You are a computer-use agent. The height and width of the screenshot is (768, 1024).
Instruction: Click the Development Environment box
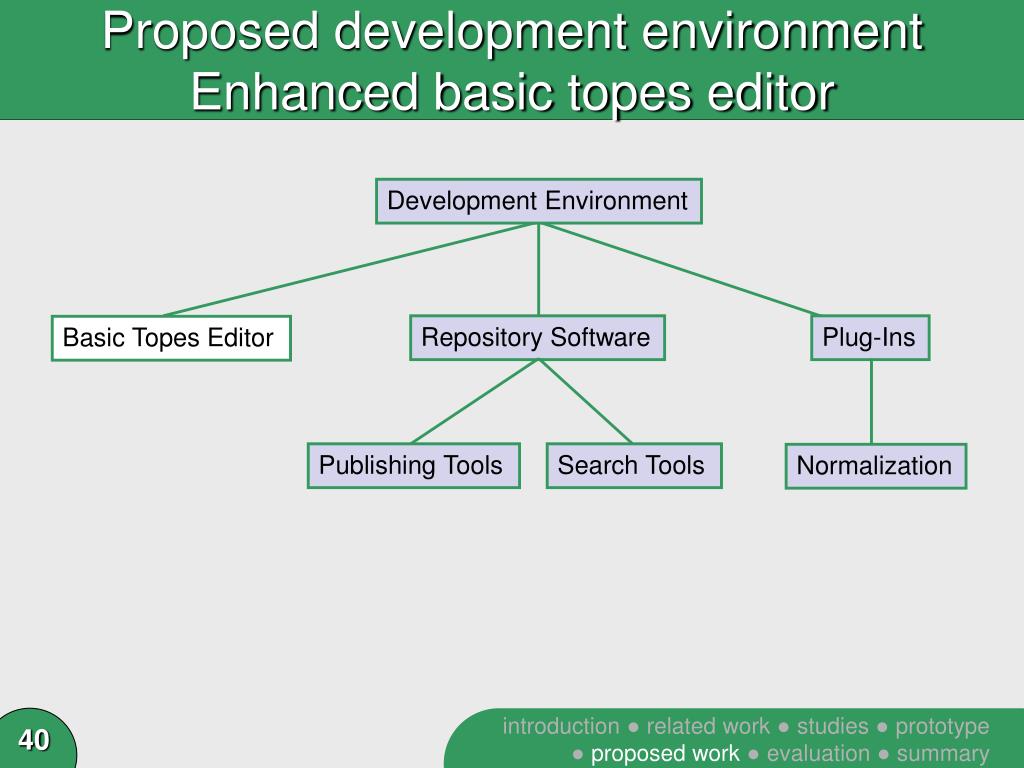(x=539, y=201)
